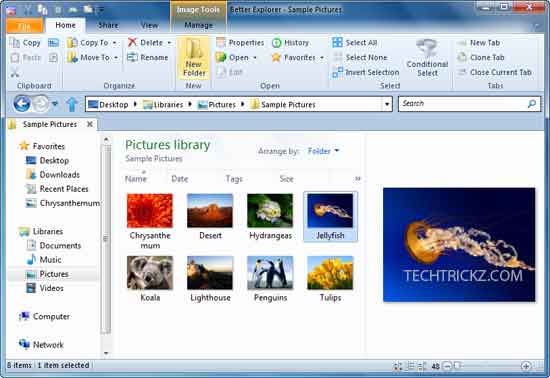The image size is (550, 378).
Task: Click Clone Tab
Action: (x=481, y=58)
